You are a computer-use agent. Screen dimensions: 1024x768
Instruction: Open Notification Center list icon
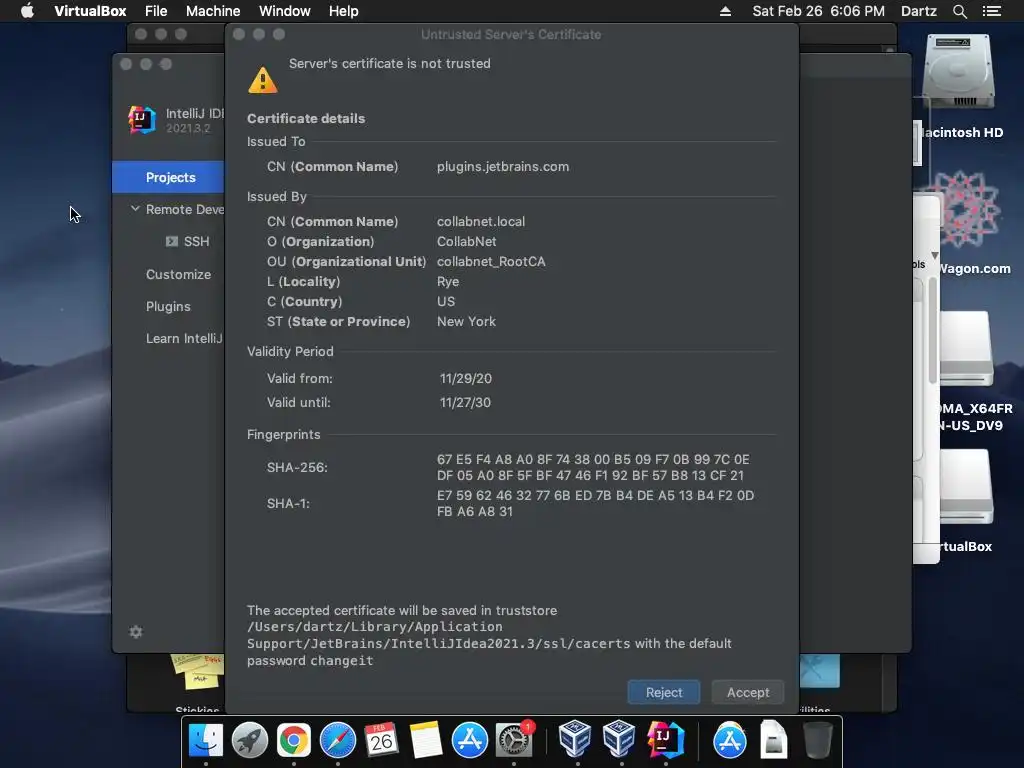click(992, 11)
